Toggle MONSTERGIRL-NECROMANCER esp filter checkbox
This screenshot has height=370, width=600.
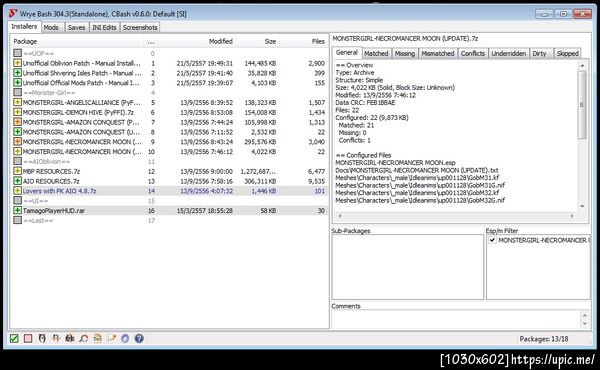(492, 240)
